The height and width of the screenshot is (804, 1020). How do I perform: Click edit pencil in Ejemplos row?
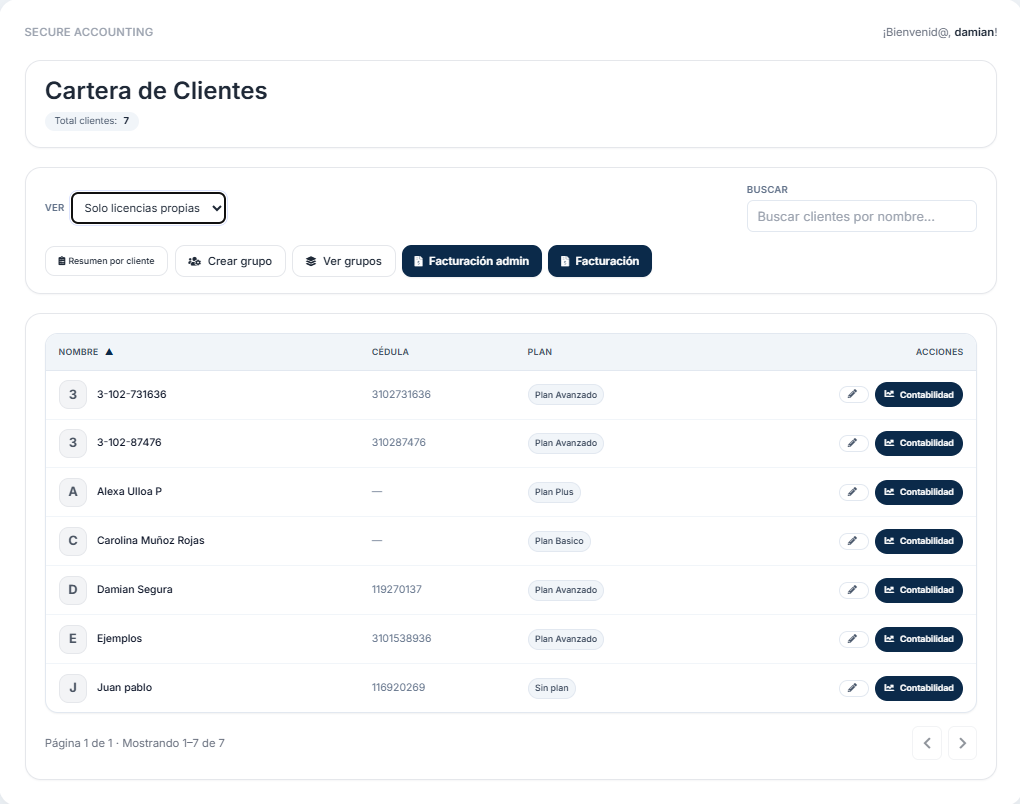(x=853, y=639)
